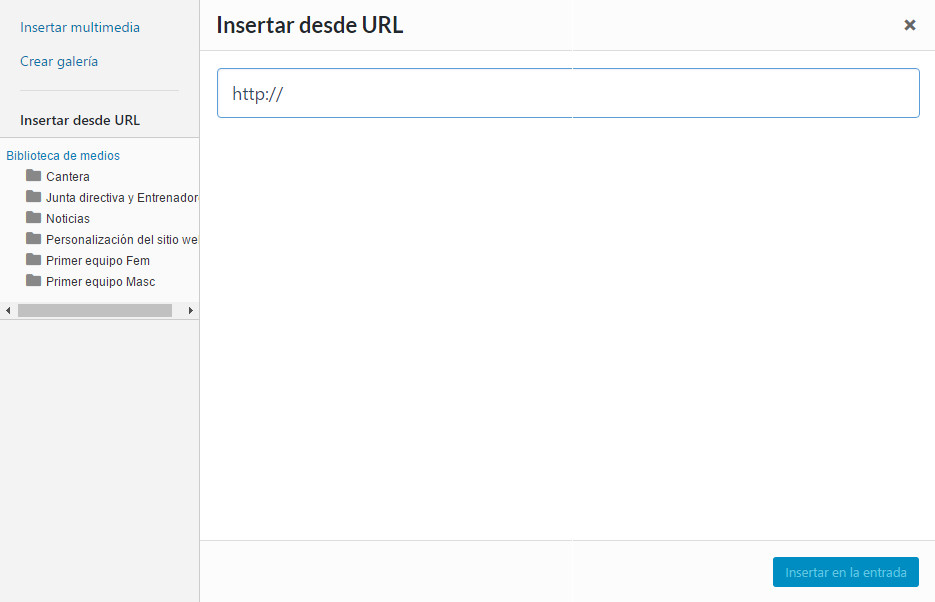Image resolution: width=935 pixels, height=602 pixels.
Task: Open the Biblioteca de medios link
Action: (63, 156)
